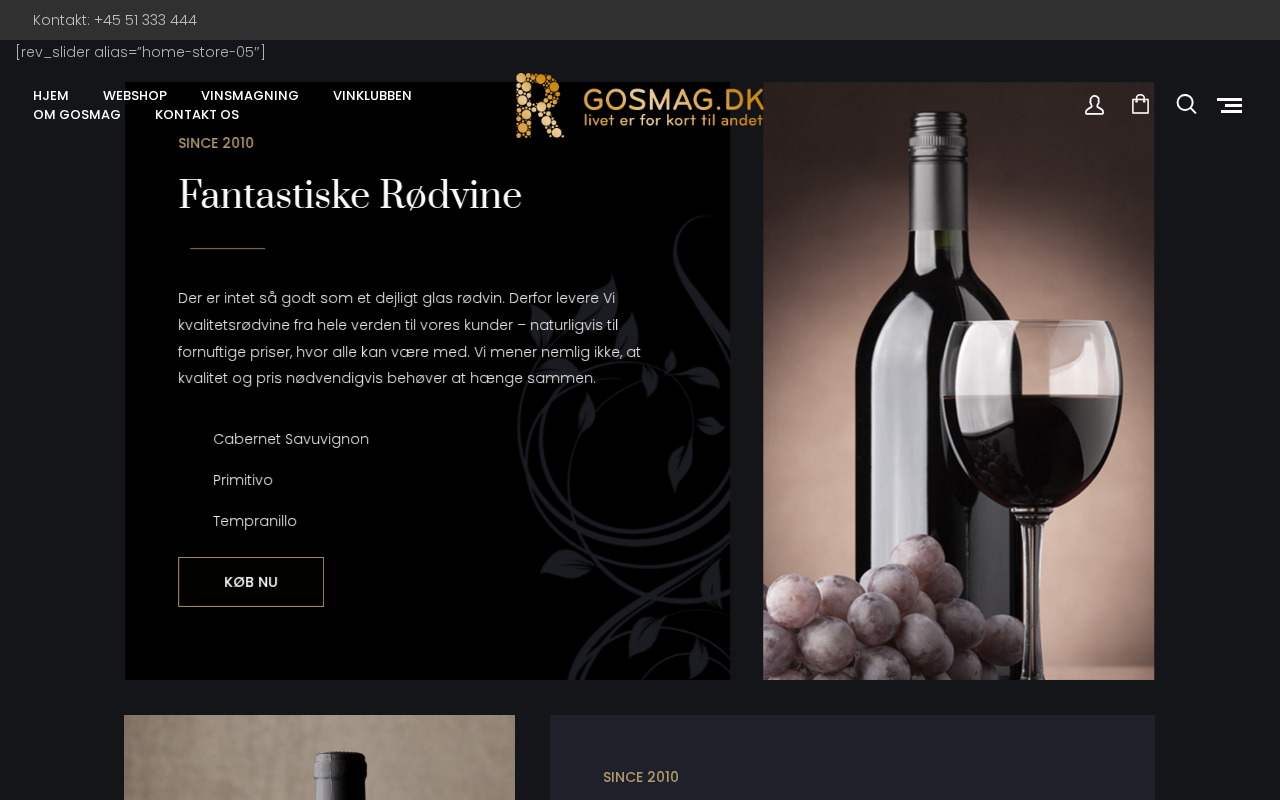The width and height of the screenshot is (1280, 800).
Task: Open the hamburger side menu icon
Action: [x=1230, y=105]
